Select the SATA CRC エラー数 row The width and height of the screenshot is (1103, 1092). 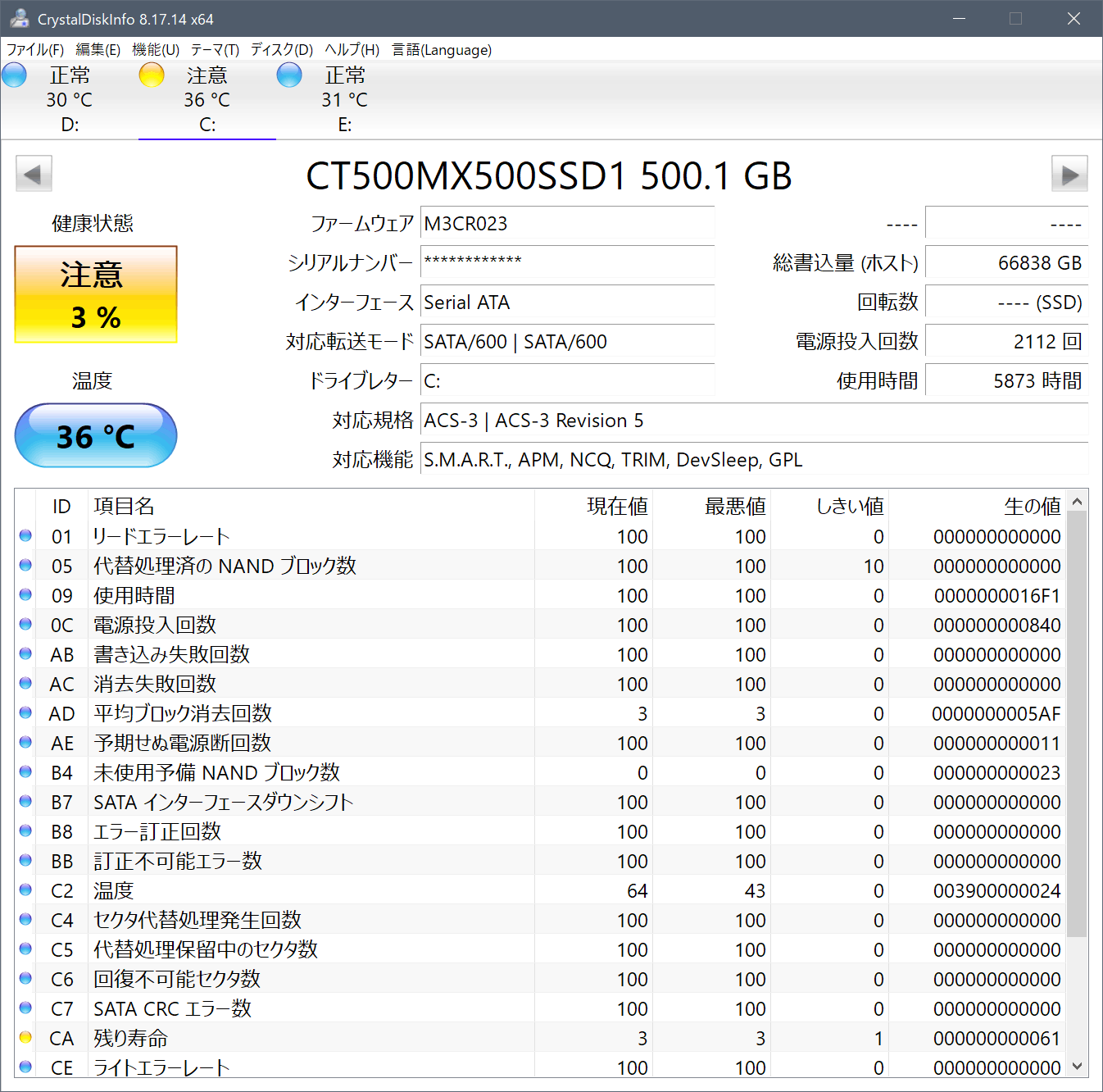tap(541, 1008)
